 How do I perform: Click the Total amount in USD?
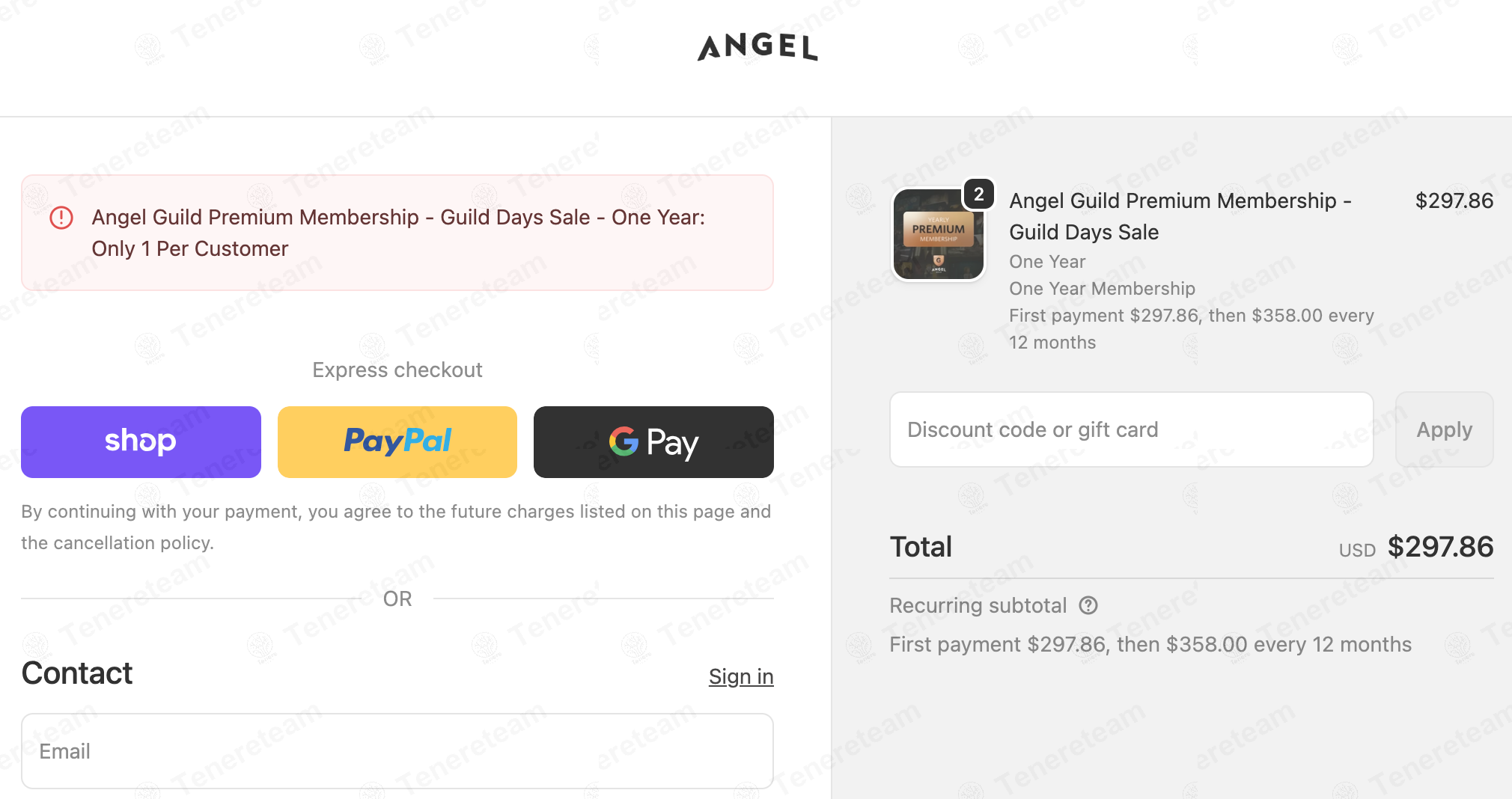point(1439,547)
